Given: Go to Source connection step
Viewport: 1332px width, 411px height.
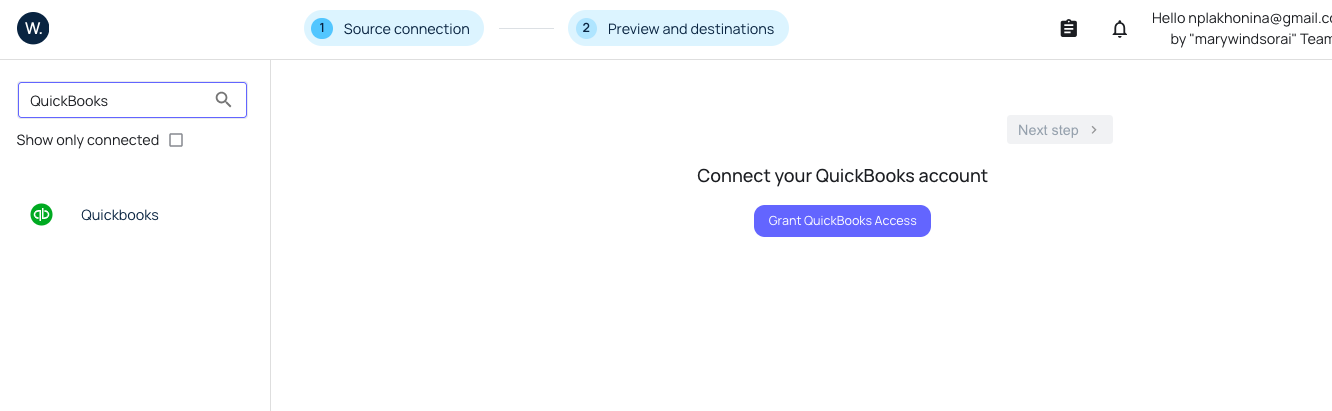Looking at the screenshot, I should (394, 28).
